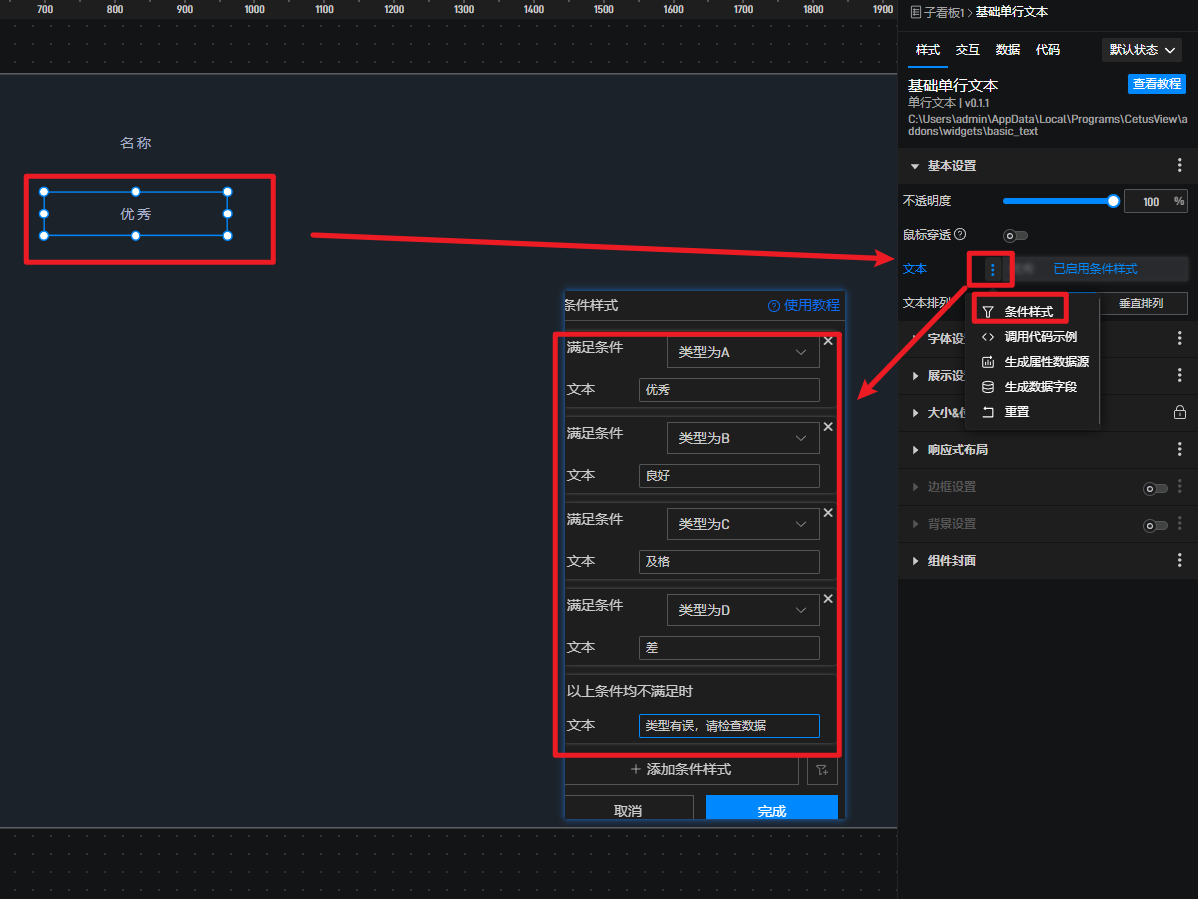
Task: Open more options for 响应式布局 section
Action: [1180, 450]
